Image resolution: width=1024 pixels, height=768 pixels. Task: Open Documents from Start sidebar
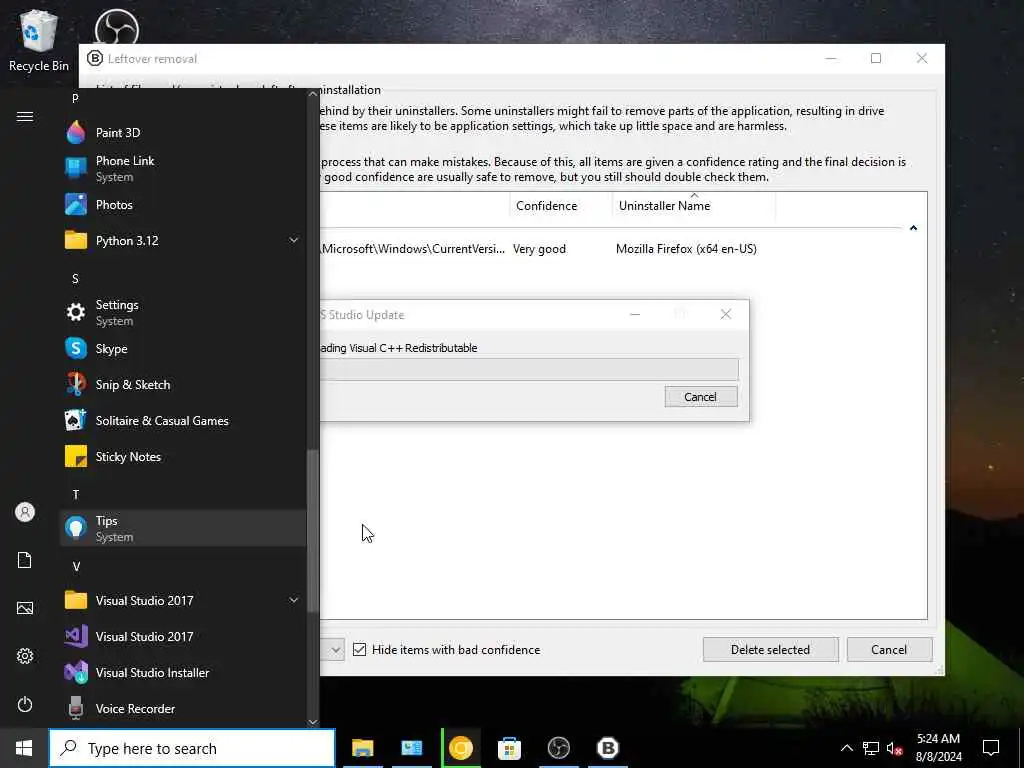[25, 560]
